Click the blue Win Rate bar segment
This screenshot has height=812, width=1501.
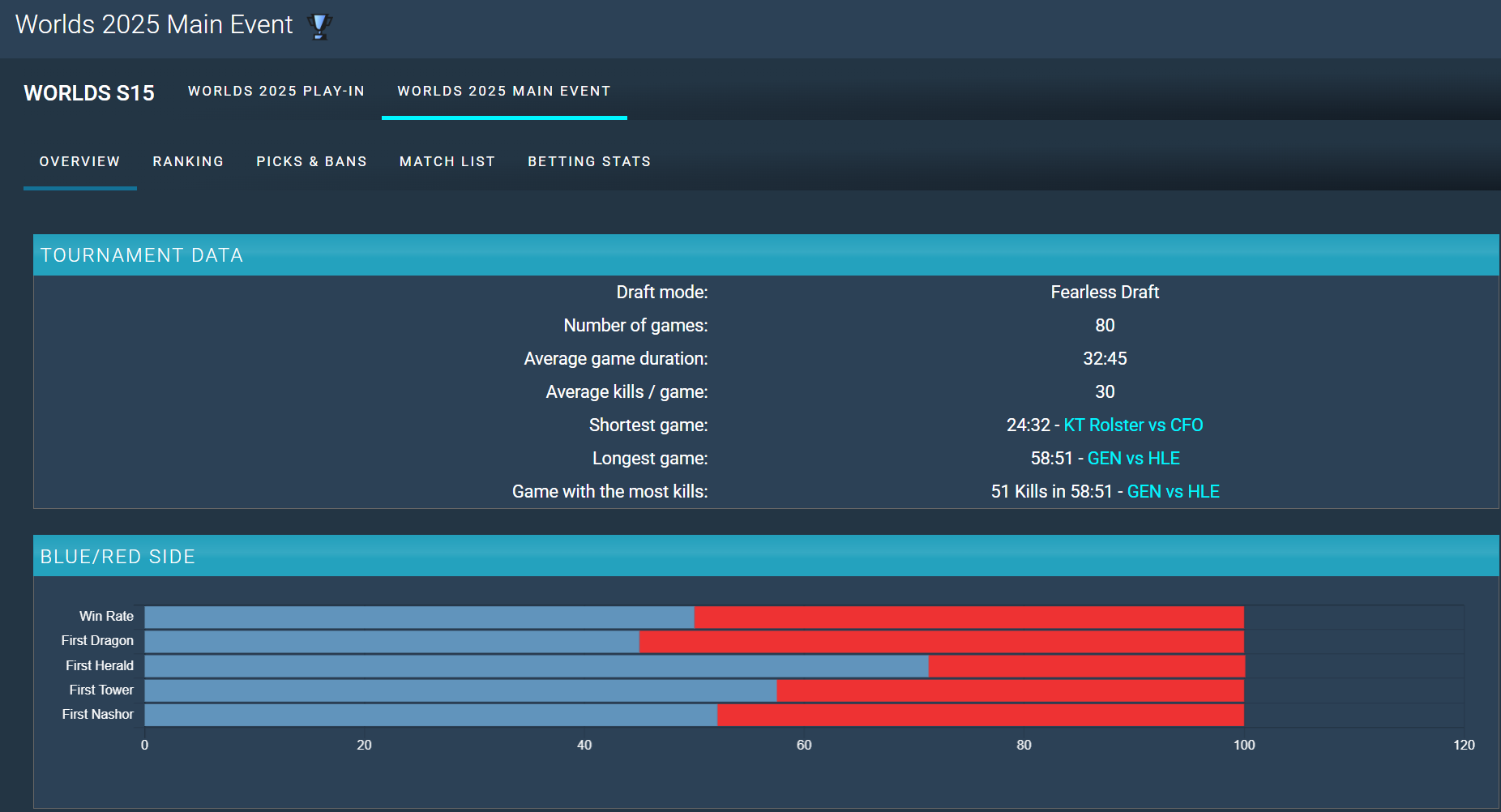click(419, 618)
